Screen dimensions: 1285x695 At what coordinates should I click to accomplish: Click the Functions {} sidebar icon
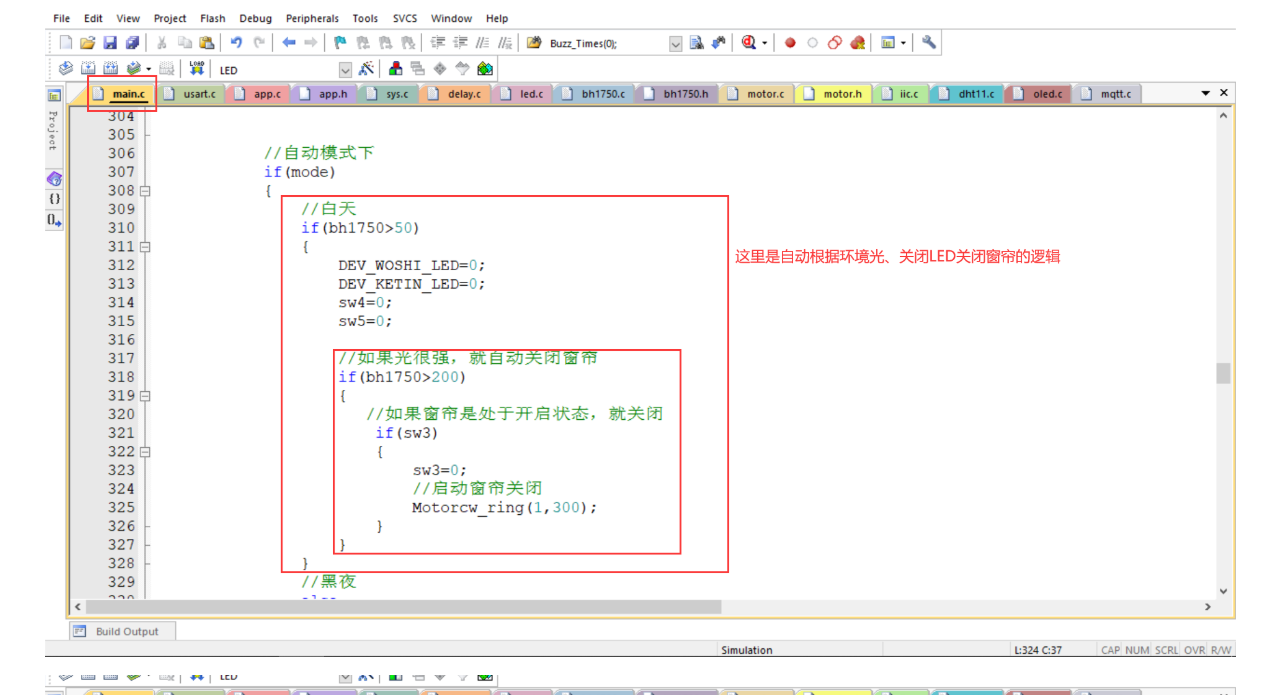[54, 198]
